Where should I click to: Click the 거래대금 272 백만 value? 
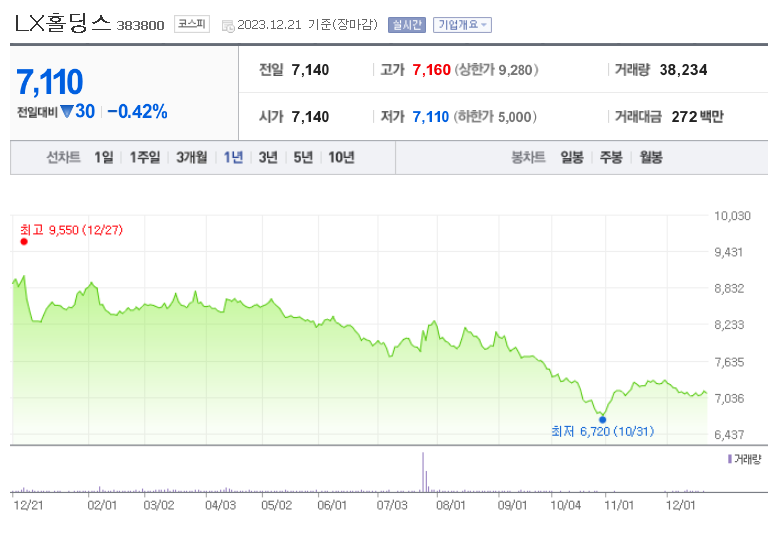click(697, 117)
